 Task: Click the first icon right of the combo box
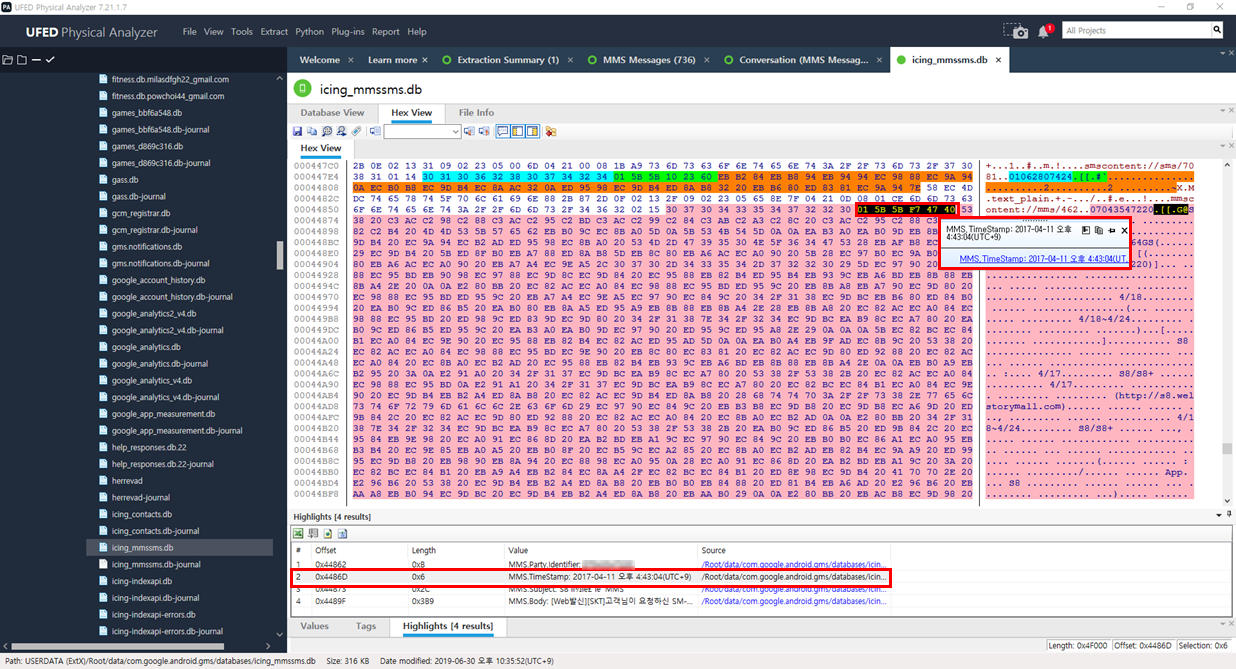pos(470,131)
